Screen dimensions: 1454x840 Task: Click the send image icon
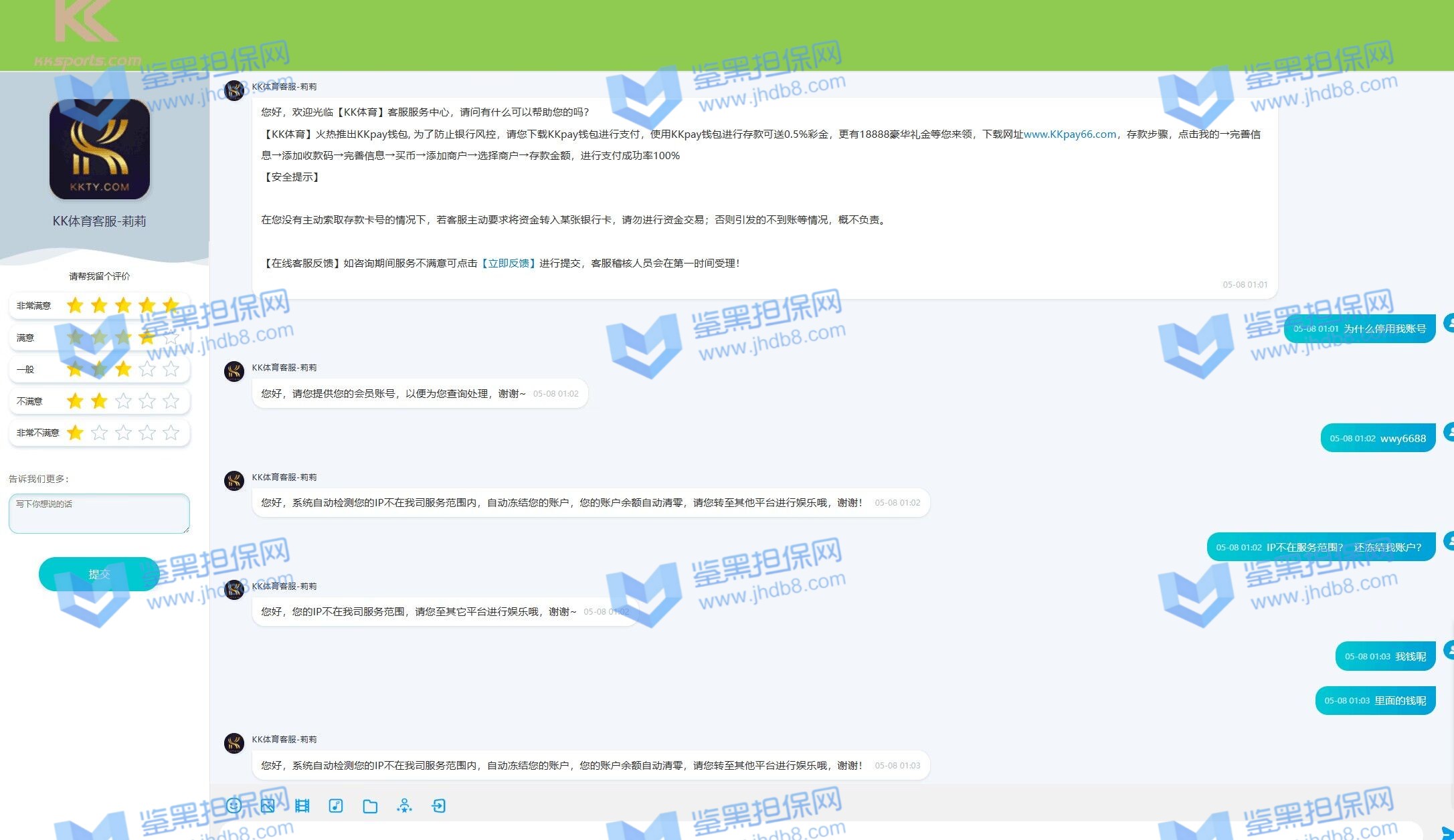click(268, 805)
